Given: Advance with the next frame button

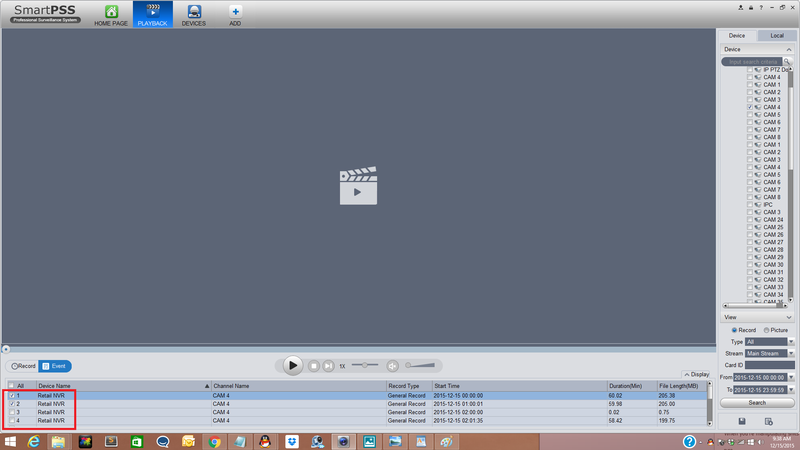Looking at the screenshot, I should click(329, 366).
